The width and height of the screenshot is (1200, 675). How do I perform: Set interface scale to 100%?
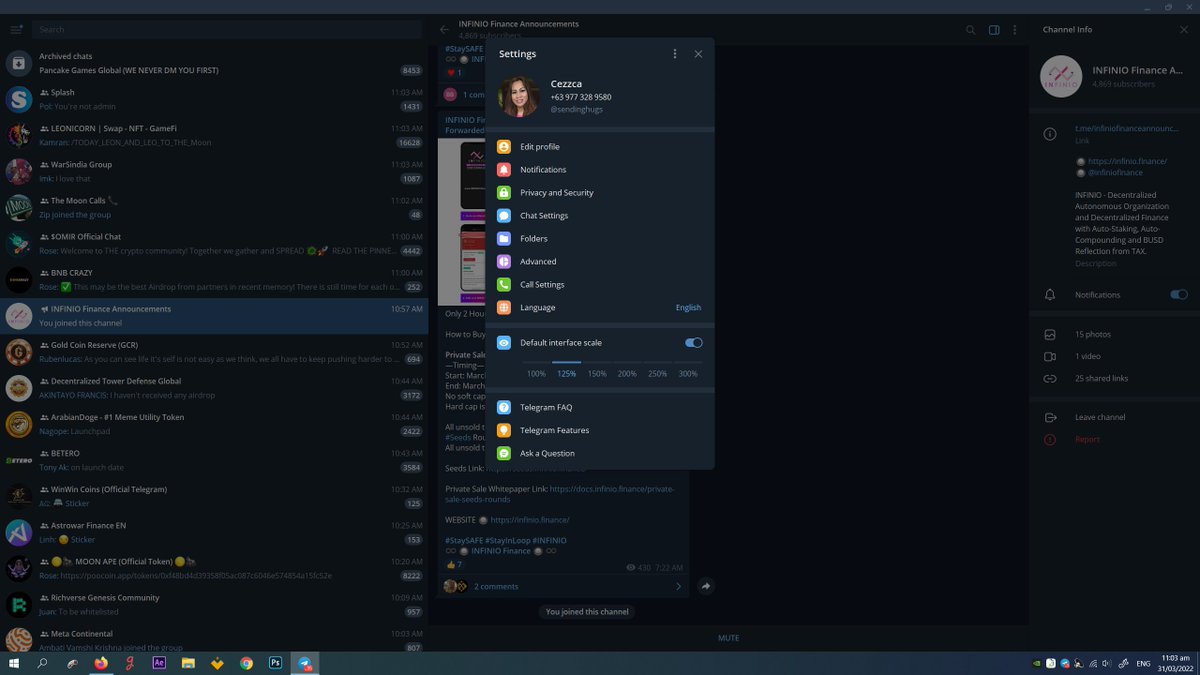coord(536,374)
